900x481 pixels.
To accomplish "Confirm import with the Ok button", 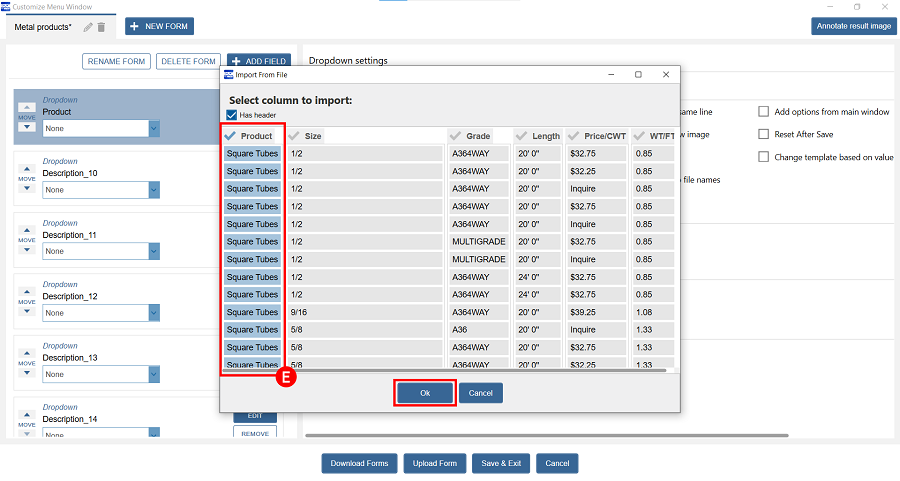I will pos(425,393).
